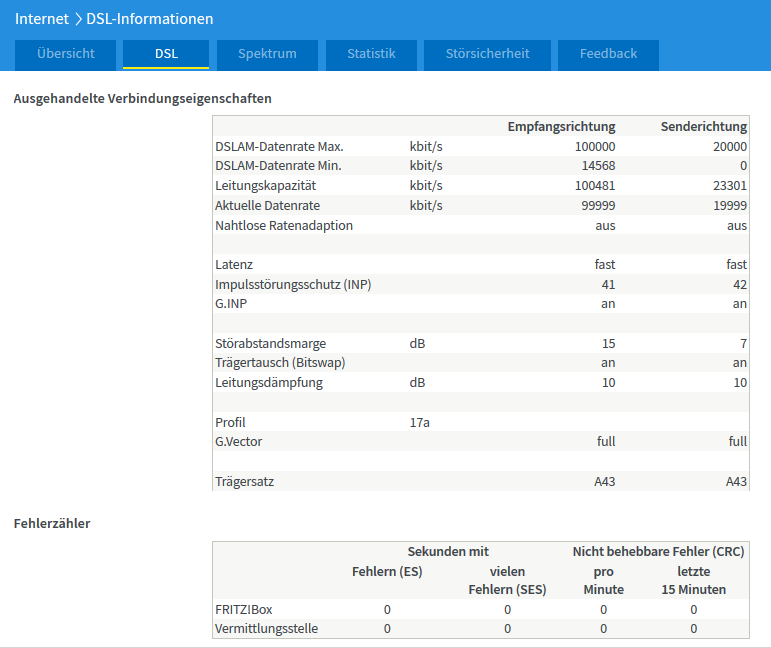This screenshot has height=648, width=771.
Task: Switch to the Spektrum tab
Action: pyautogui.click(x=267, y=54)
